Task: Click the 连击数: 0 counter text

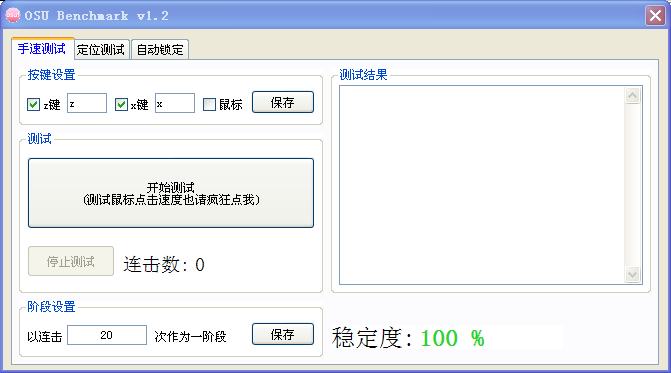Action: tap(164, 265)
